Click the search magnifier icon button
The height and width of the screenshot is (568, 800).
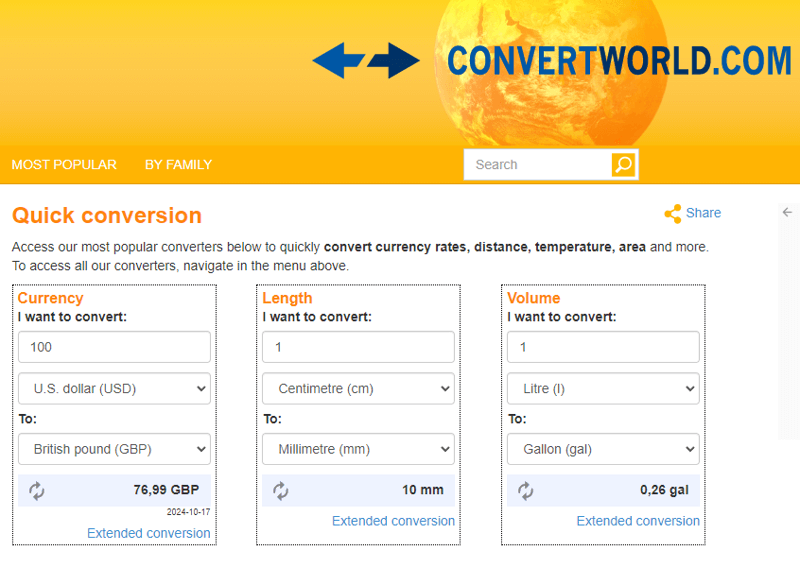coord(623,165)
